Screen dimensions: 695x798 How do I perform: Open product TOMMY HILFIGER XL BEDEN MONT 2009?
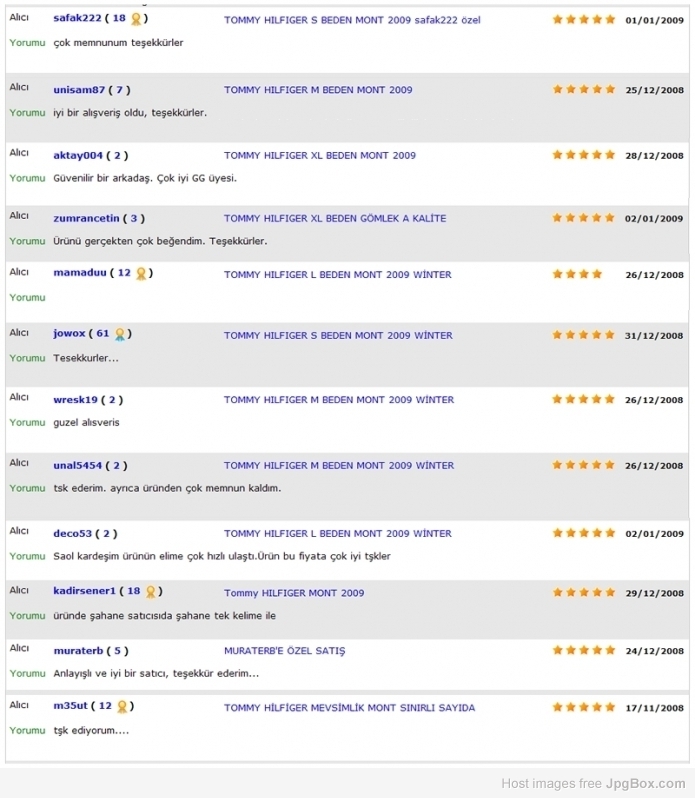pos(320,156)
